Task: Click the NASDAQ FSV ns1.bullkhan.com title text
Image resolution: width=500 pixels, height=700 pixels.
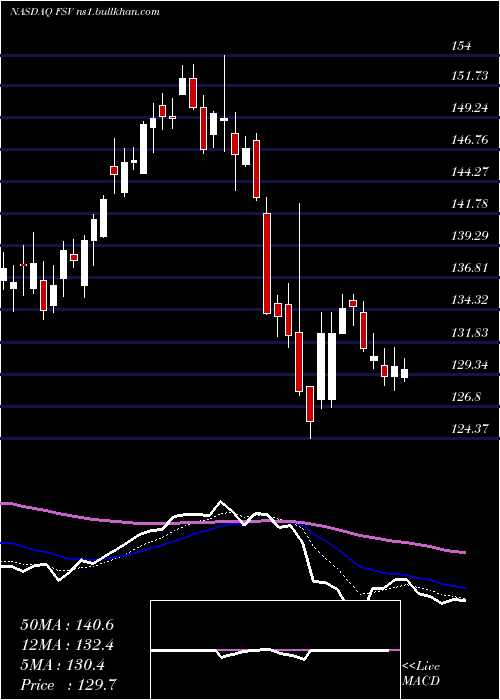Action: coord(84,12)
